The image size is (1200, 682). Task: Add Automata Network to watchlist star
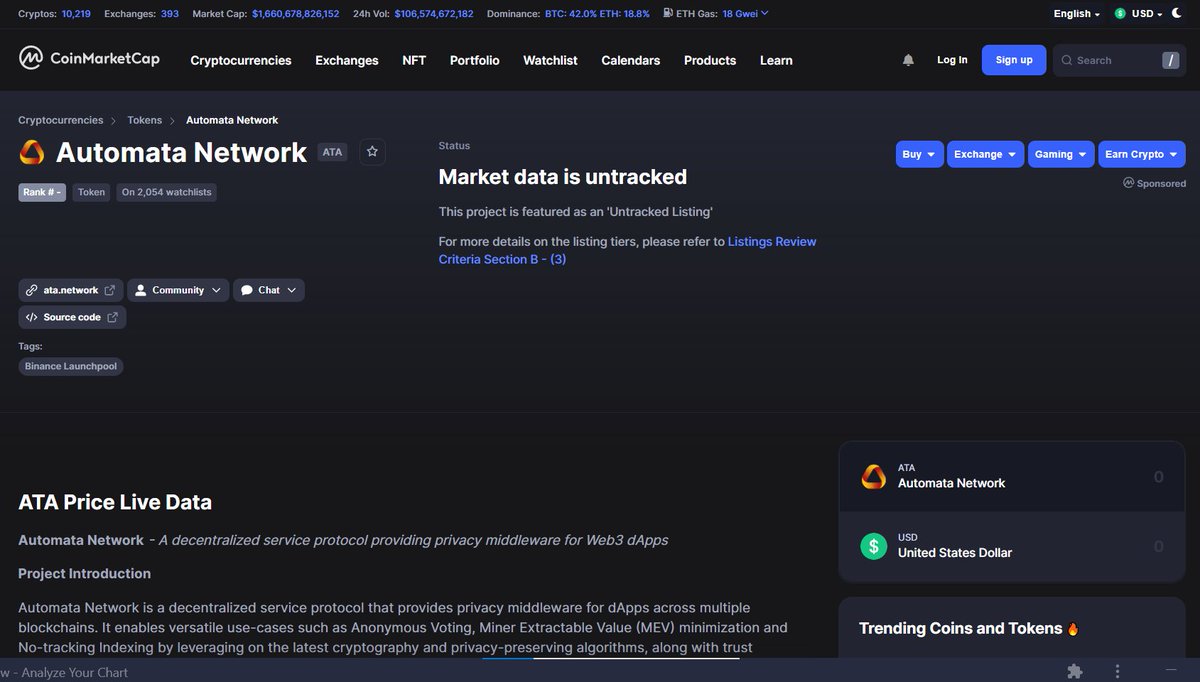point(372,152)
